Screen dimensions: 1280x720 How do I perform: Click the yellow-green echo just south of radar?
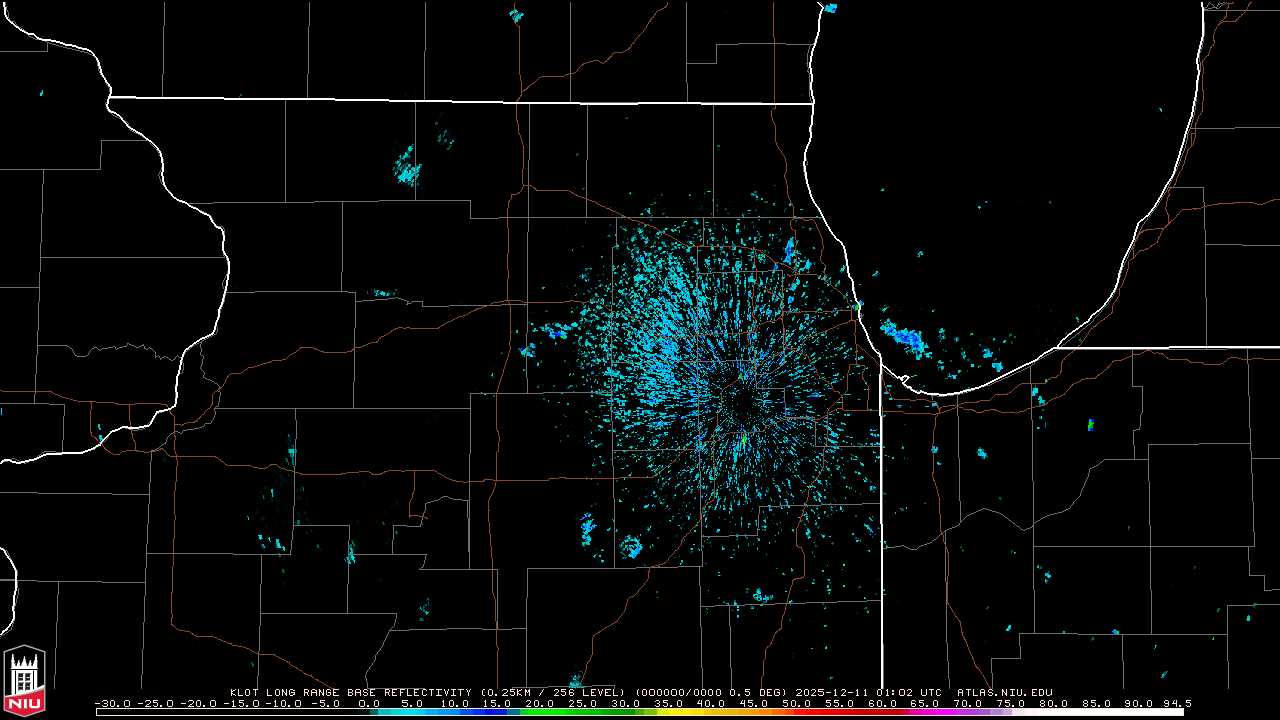pos(744,439)
